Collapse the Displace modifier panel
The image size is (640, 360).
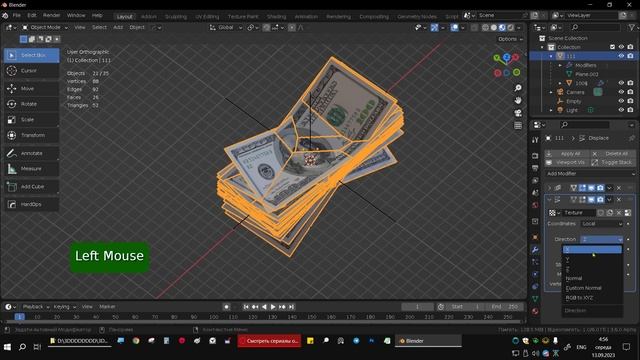point(549,200)
